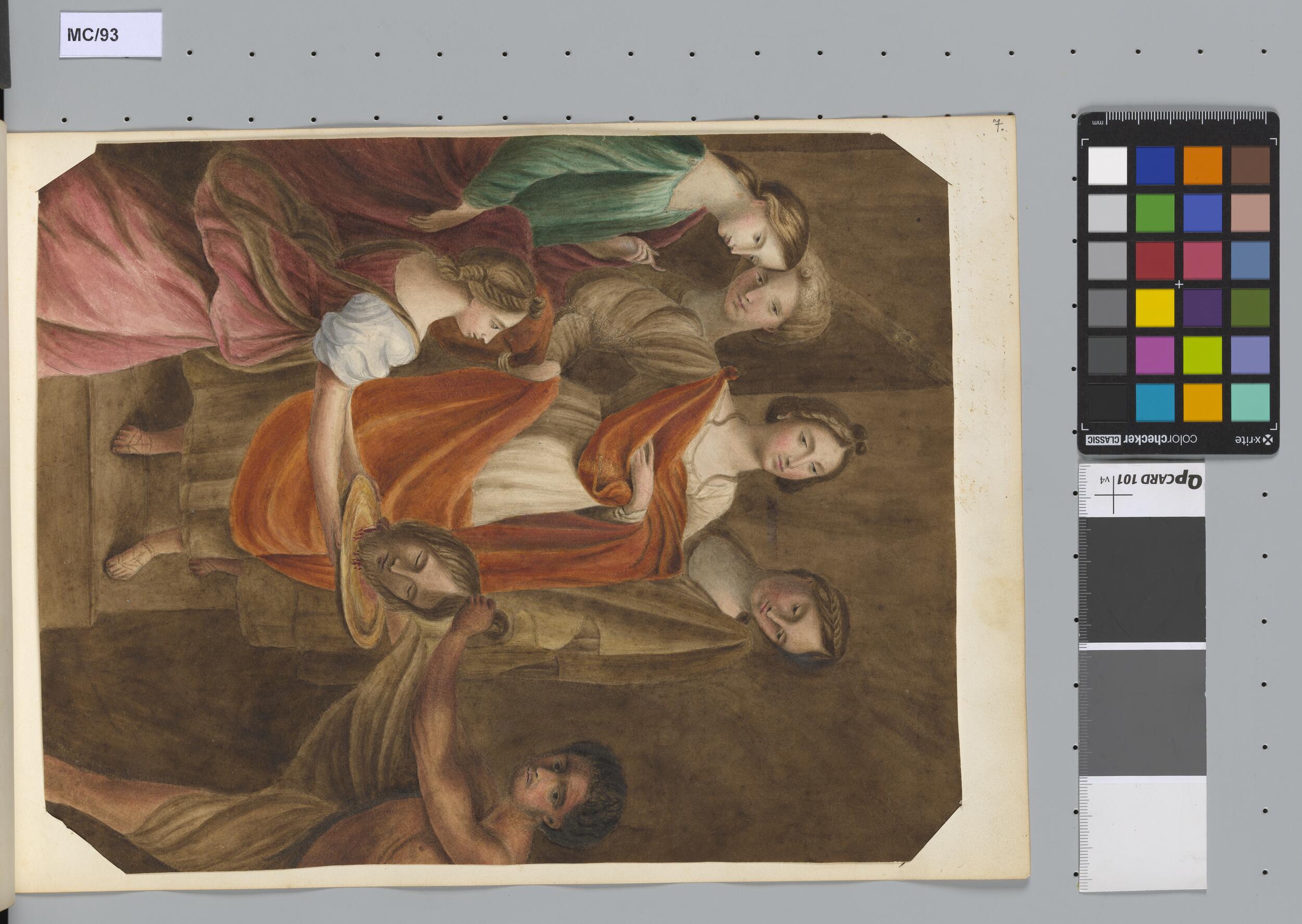
Task: Choose the magenta patch on the color checker
Action: click(1155, 355)
